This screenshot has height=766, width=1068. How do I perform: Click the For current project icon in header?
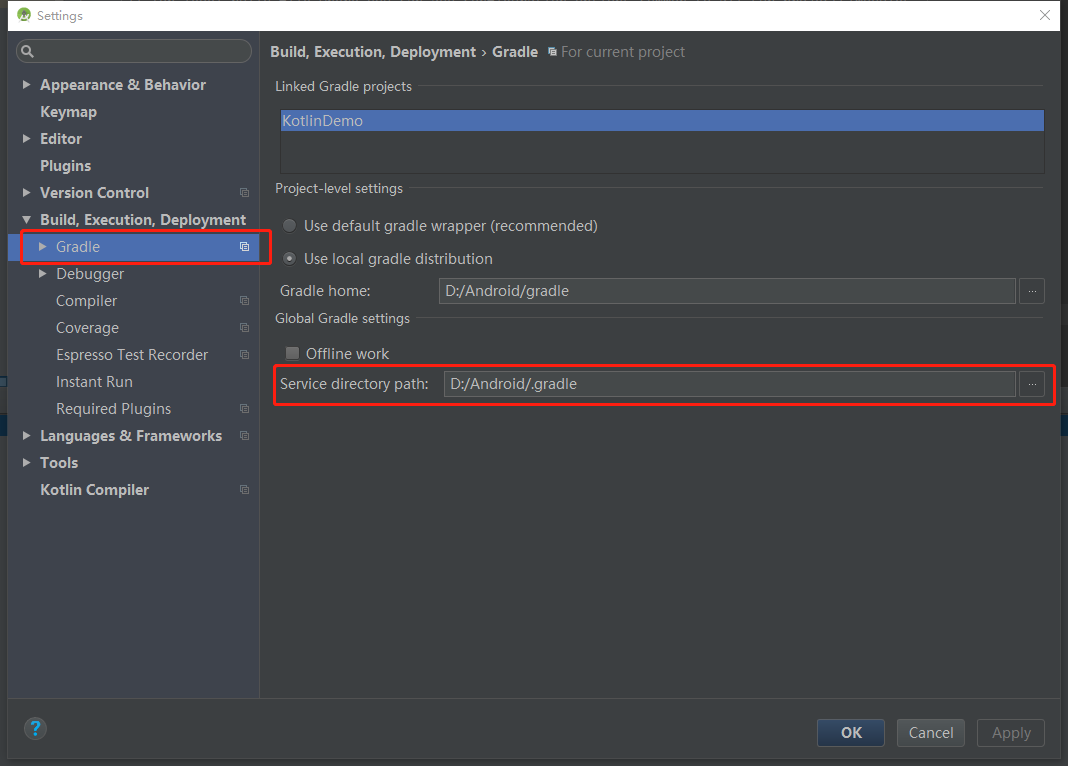coord(552,52)
